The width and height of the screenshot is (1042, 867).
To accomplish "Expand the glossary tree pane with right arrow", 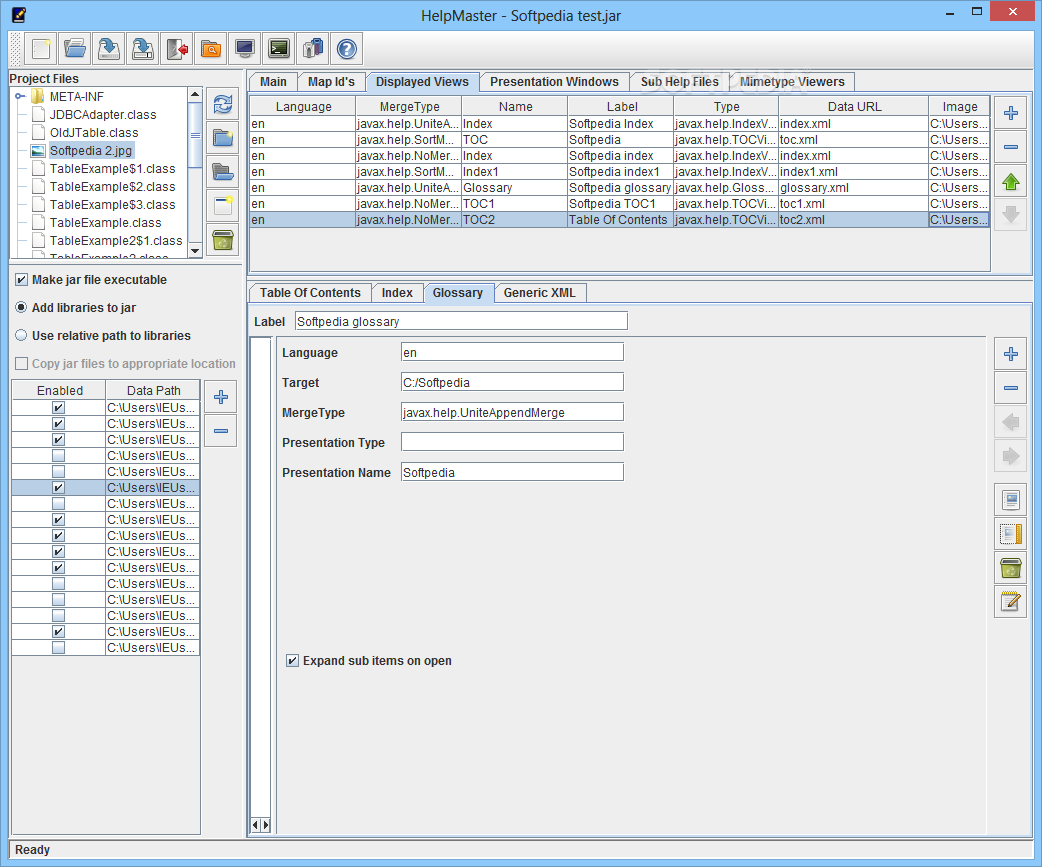I will pos(266,825).
